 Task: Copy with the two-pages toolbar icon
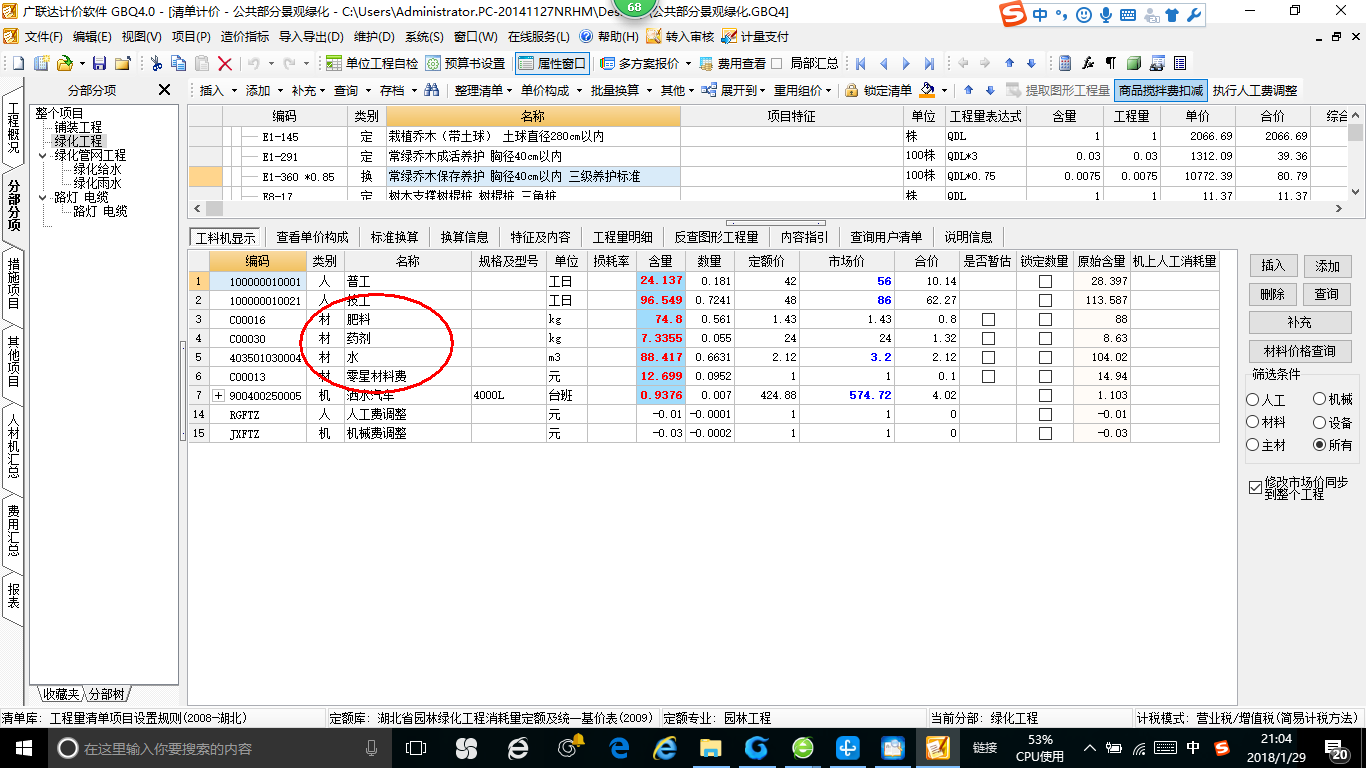179,63
